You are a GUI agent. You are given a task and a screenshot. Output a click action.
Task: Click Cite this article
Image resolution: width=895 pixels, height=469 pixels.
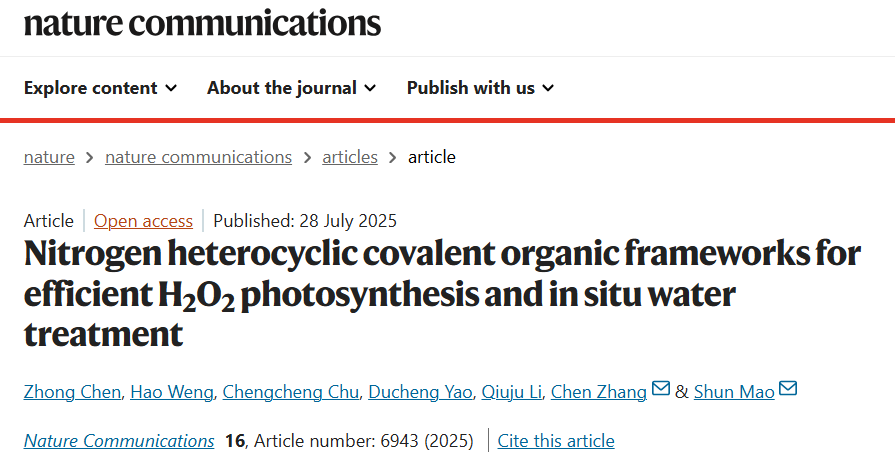pyautogui.click(x=556, y=441)
